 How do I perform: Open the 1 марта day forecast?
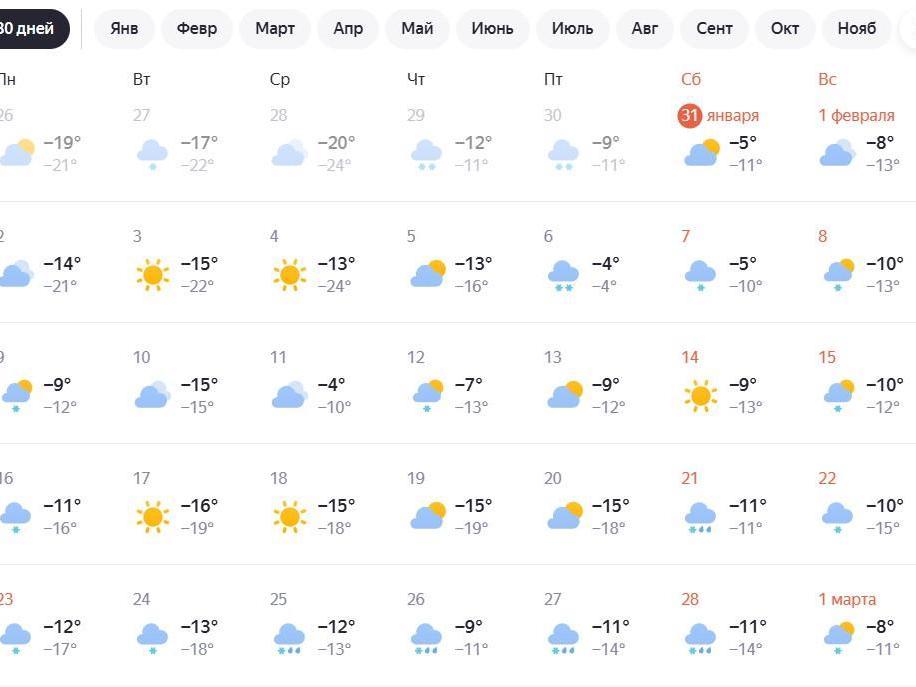(x=847, y=599)
